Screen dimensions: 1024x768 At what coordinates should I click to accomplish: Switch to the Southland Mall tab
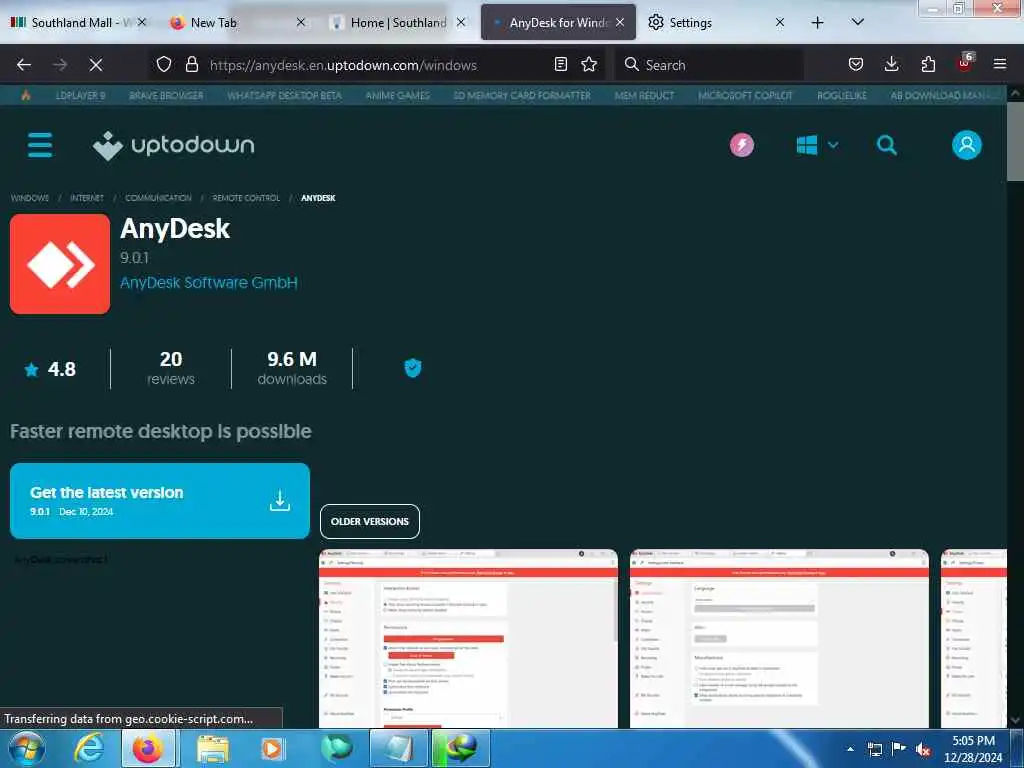(76, 23)
